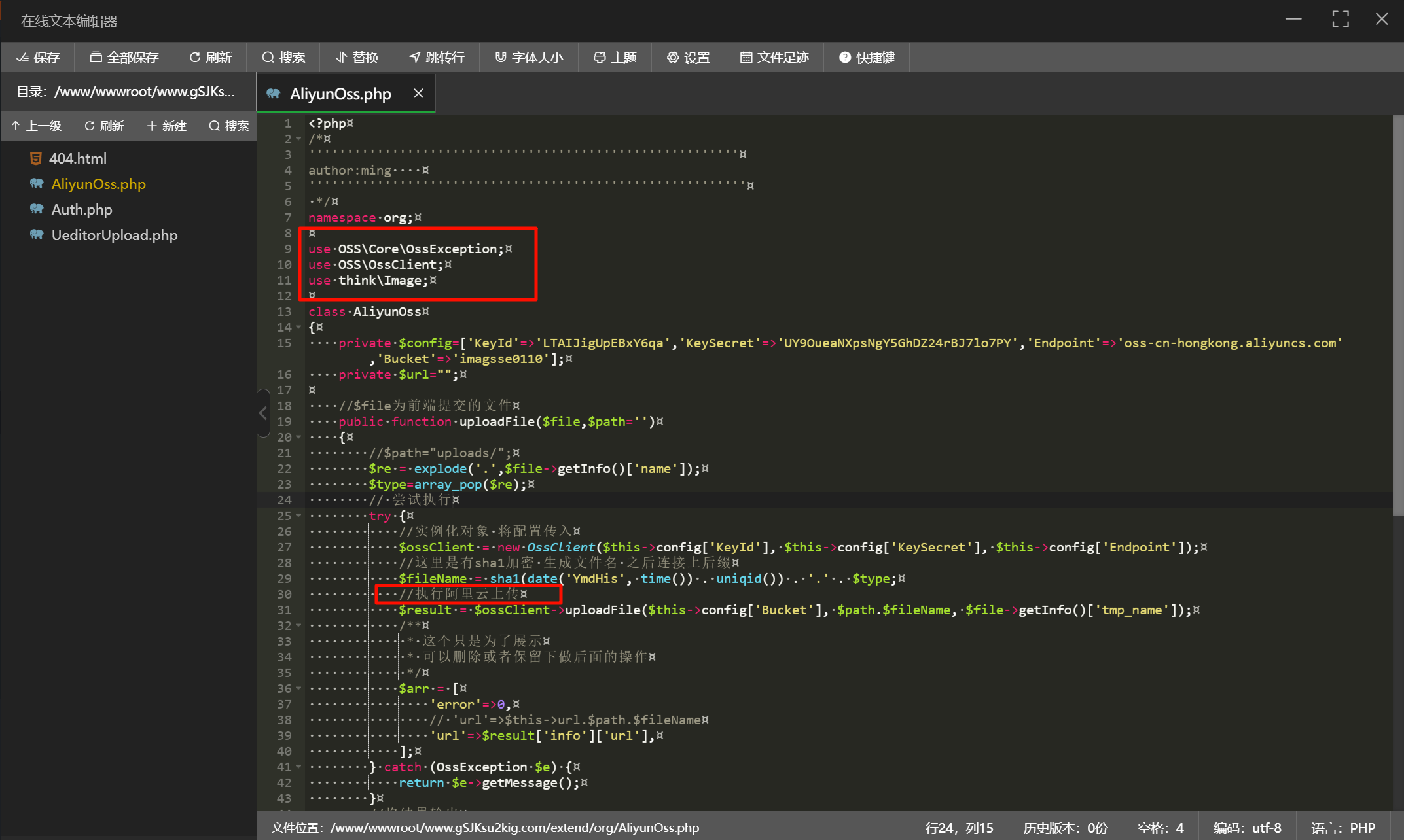Open Auth.php in file tree
This screenshot has width=1404, height=840.
pyautogui.click(x=82, y=209)
